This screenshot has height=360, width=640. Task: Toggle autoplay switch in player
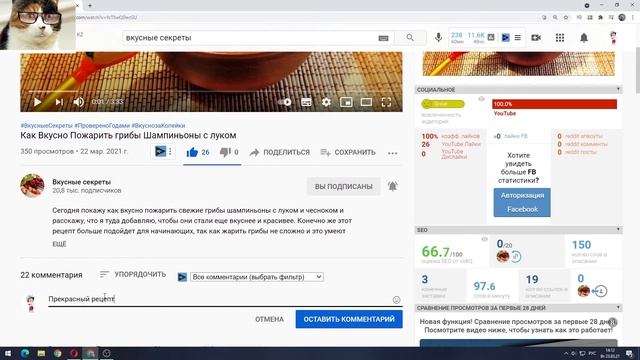(x=285, y=102)
